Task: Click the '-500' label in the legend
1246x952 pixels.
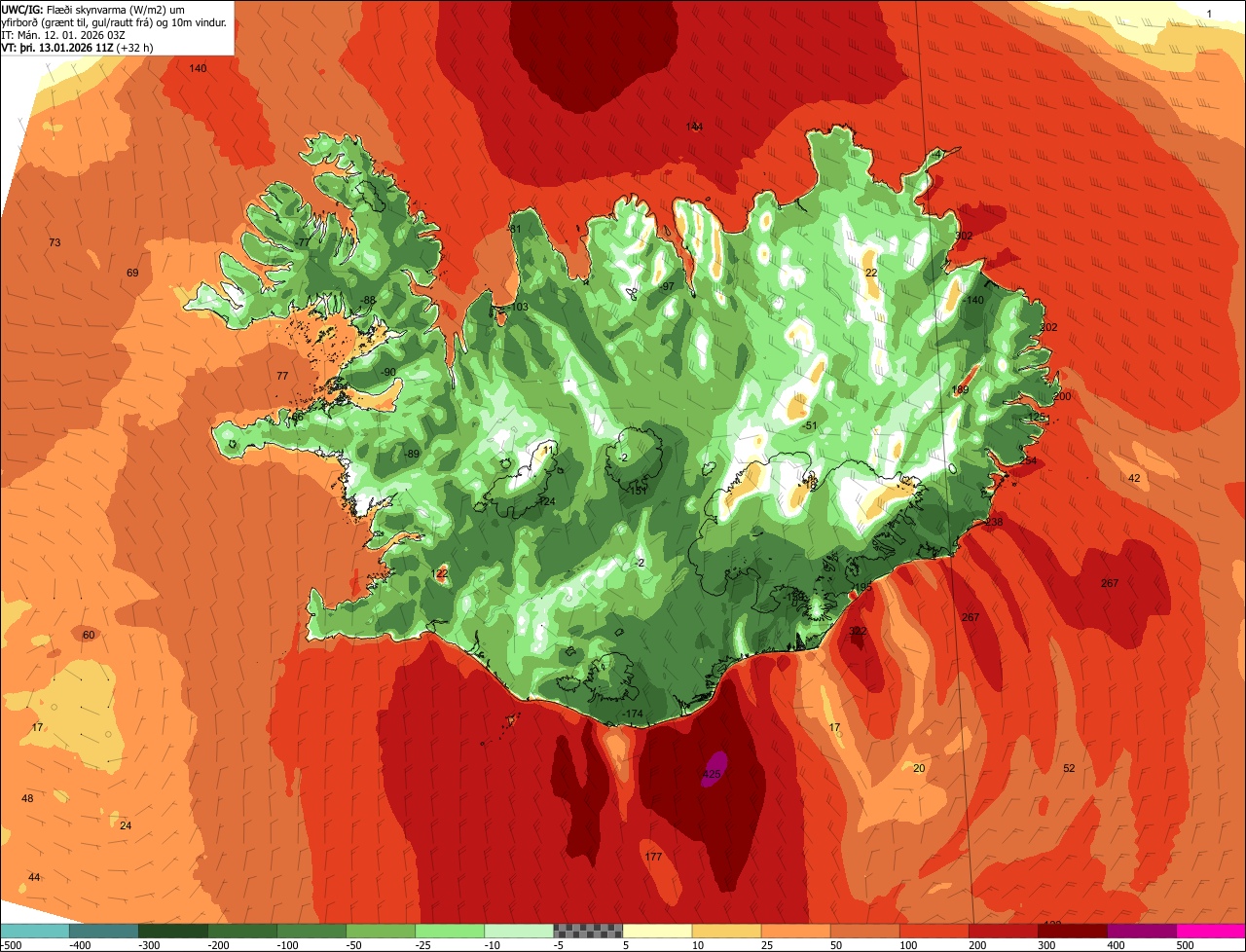Action: coord(11,945)
